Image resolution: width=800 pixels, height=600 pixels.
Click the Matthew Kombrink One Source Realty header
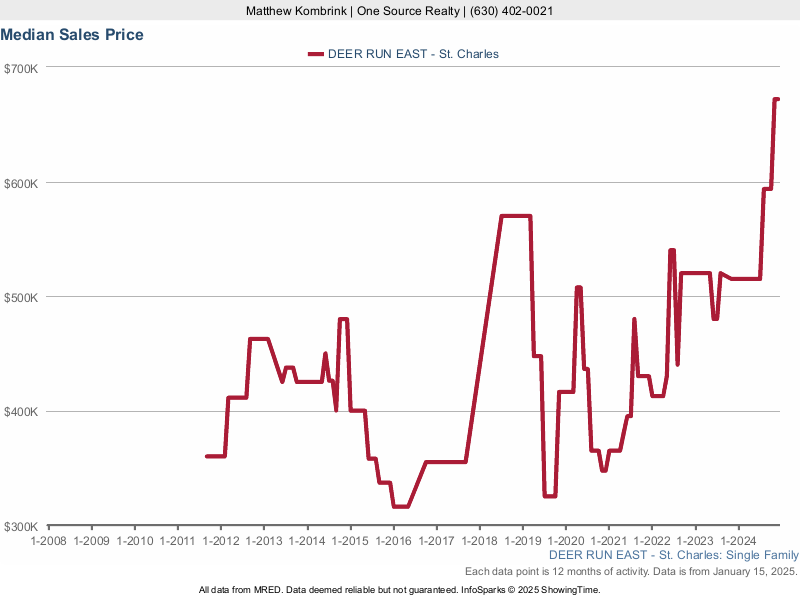pos(399,11)
